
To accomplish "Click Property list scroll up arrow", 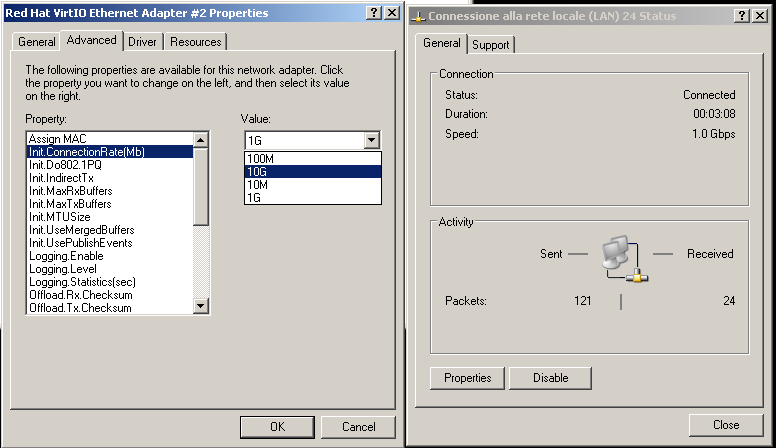I will click(200, 140).
